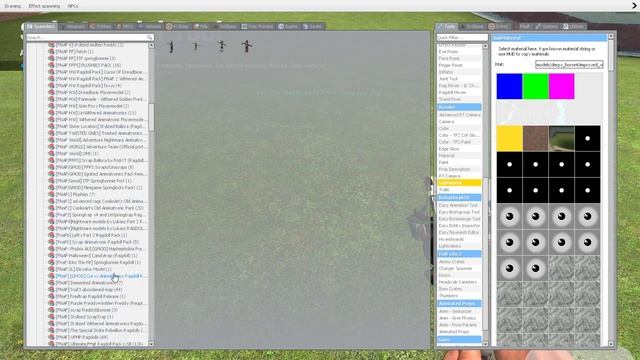
Task: Click the Mat material string field
Action: pos(569,64)
